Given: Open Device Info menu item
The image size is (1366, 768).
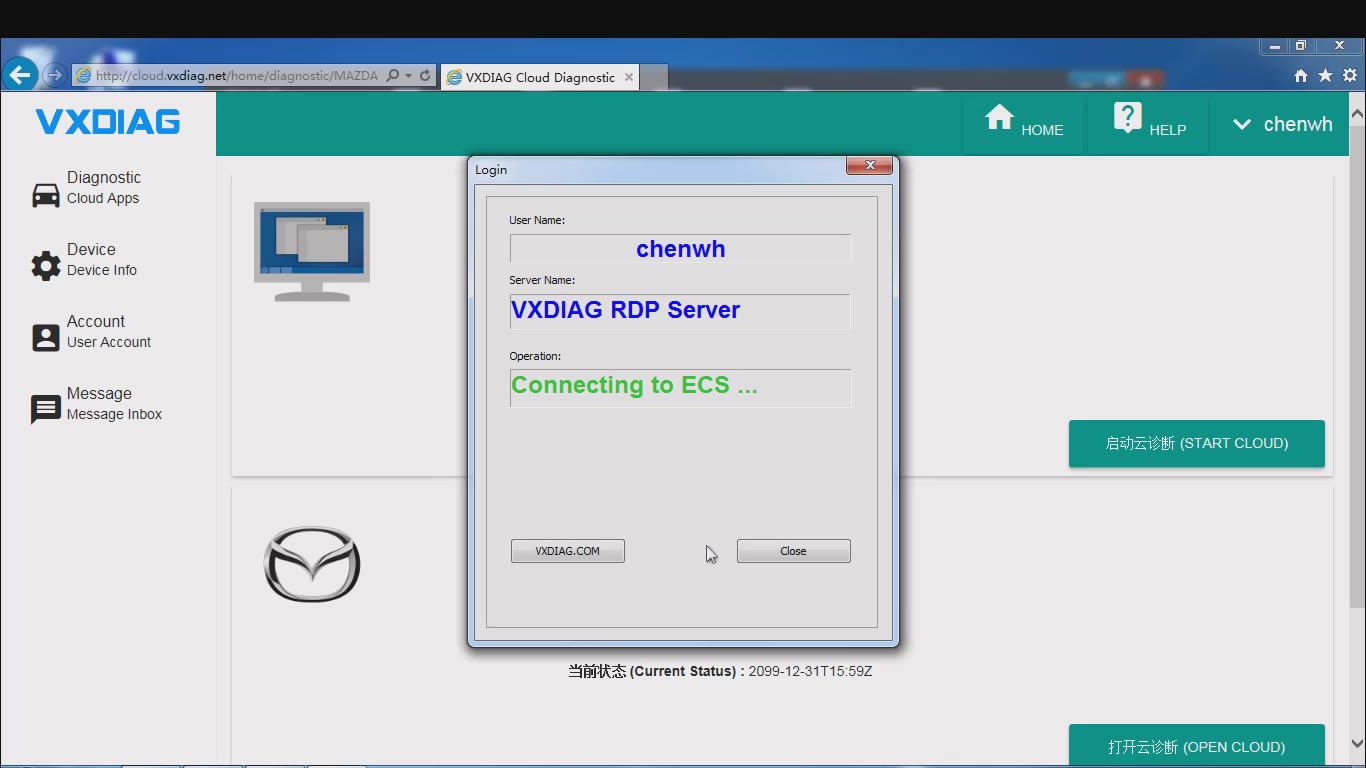Looking at the screenshot, I should 102,259.
